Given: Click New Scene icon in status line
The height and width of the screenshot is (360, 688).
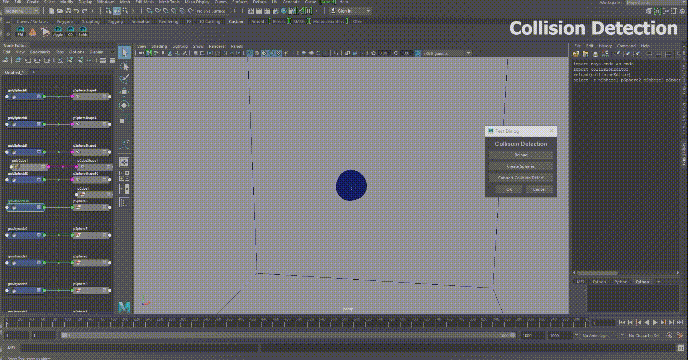Looking at the screenshot, I should pos(52,11).
